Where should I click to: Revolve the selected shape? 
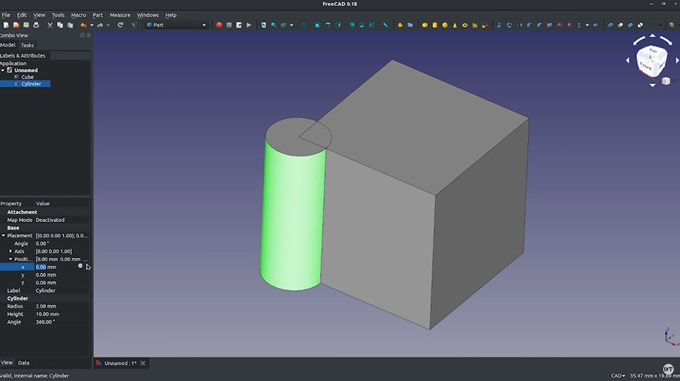pos(509,25)
